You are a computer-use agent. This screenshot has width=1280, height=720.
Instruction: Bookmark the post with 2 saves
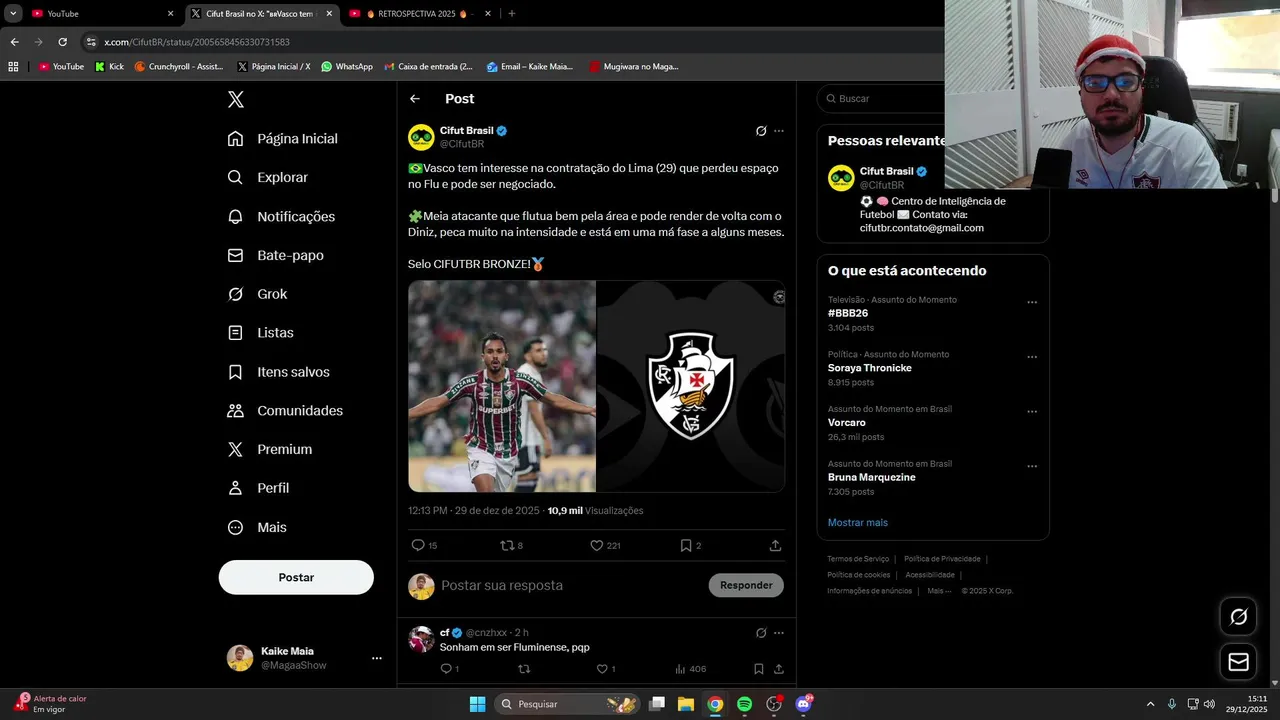(690, 545)
